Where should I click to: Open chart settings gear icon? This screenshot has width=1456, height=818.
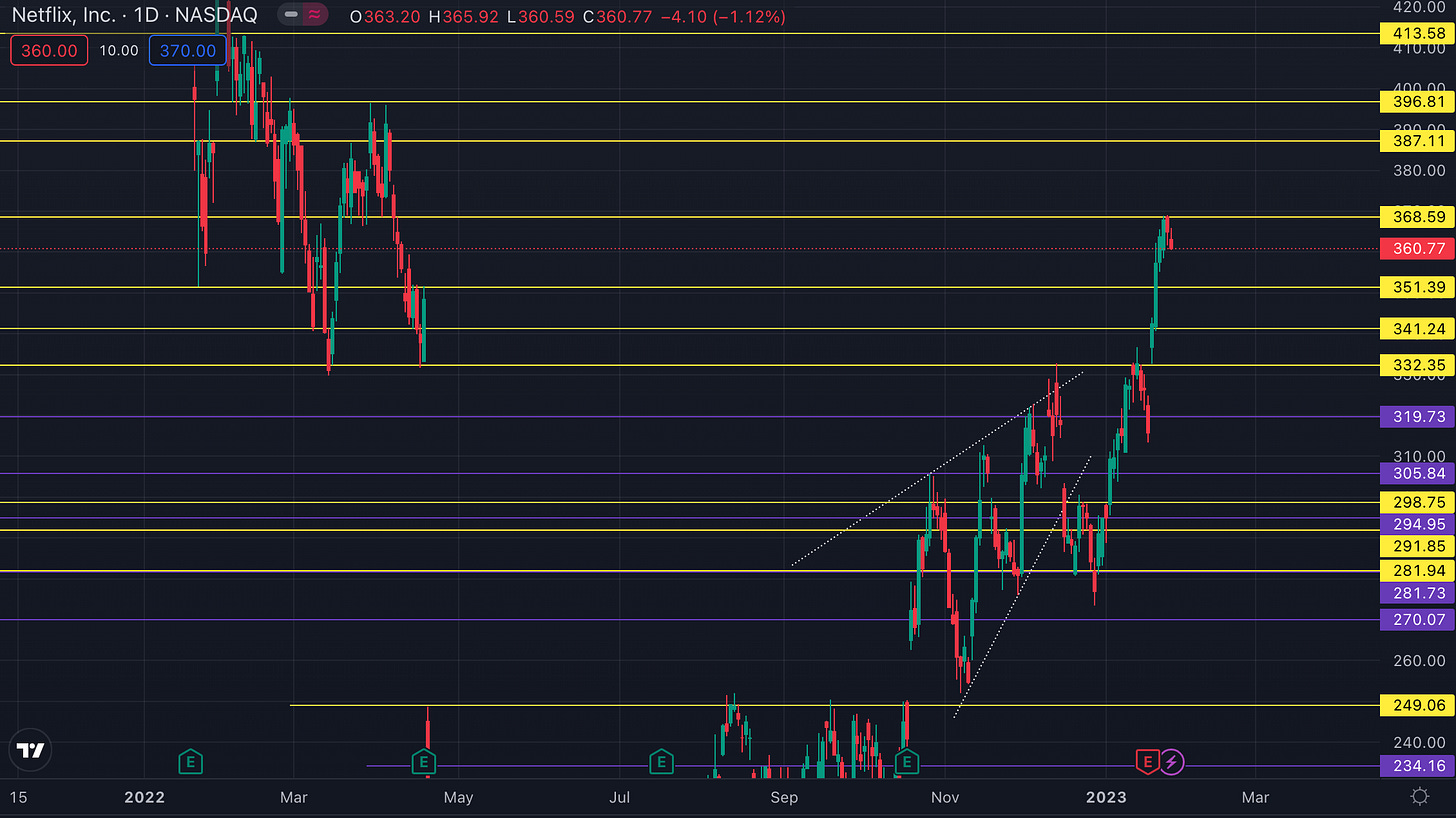point(1419,796)
